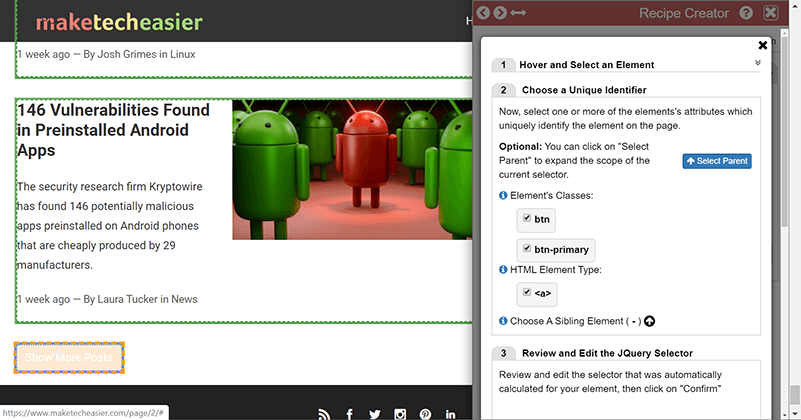Viewport: 801px width, 420px height.
Task: Click the Twitter icon in footer
Action: tap(375, 414)
